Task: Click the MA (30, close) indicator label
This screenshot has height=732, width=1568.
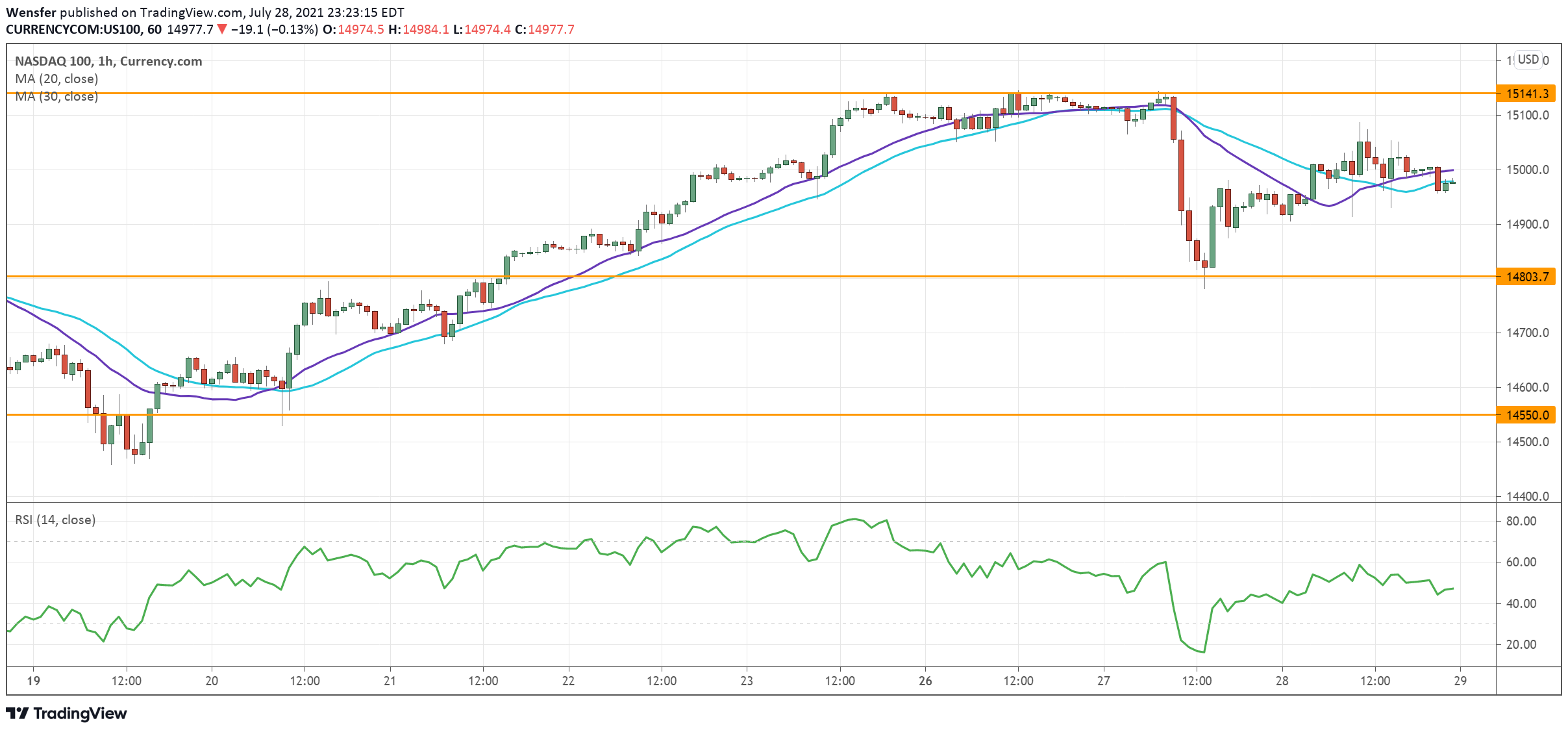Action: point(56,96)
